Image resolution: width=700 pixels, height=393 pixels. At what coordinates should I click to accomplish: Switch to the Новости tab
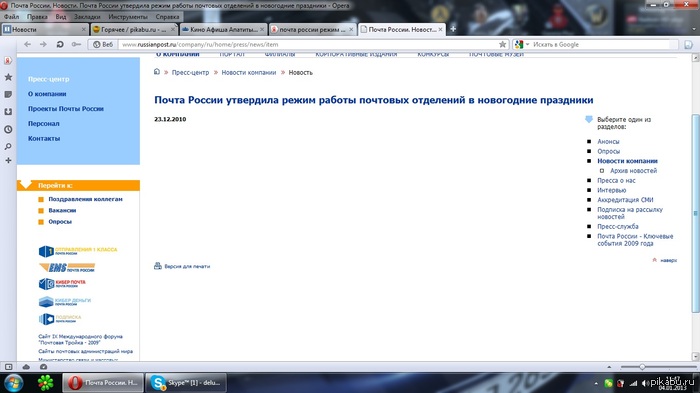[44, 29]
